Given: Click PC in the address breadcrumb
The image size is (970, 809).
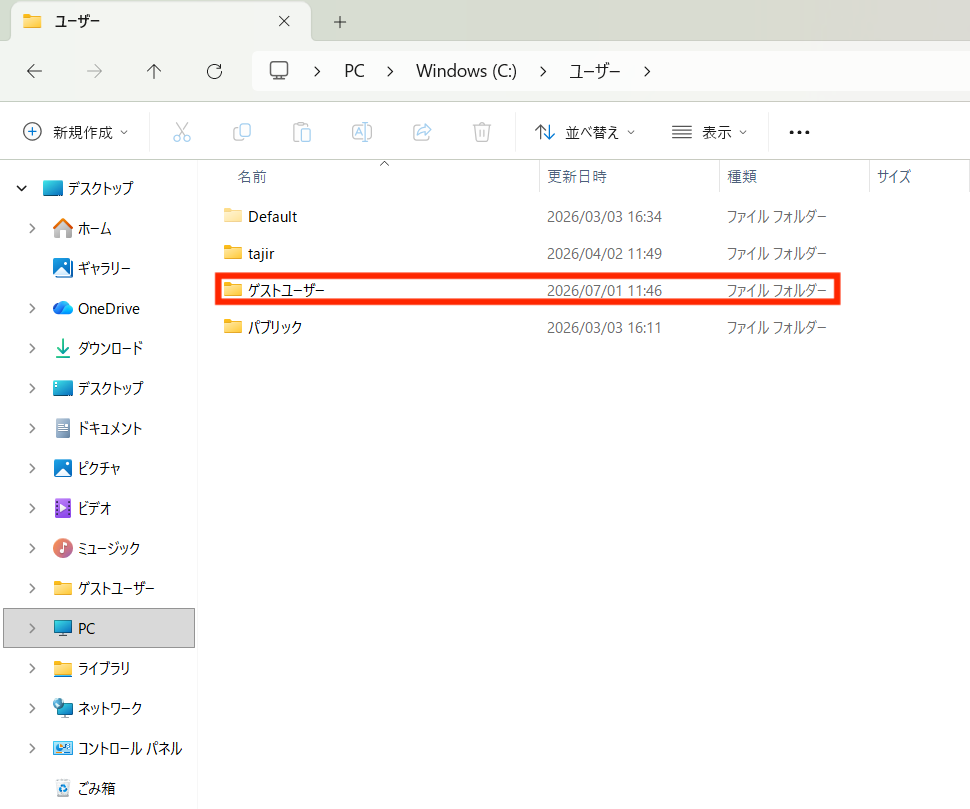Looking at the screenshot, I should (354, 71).
